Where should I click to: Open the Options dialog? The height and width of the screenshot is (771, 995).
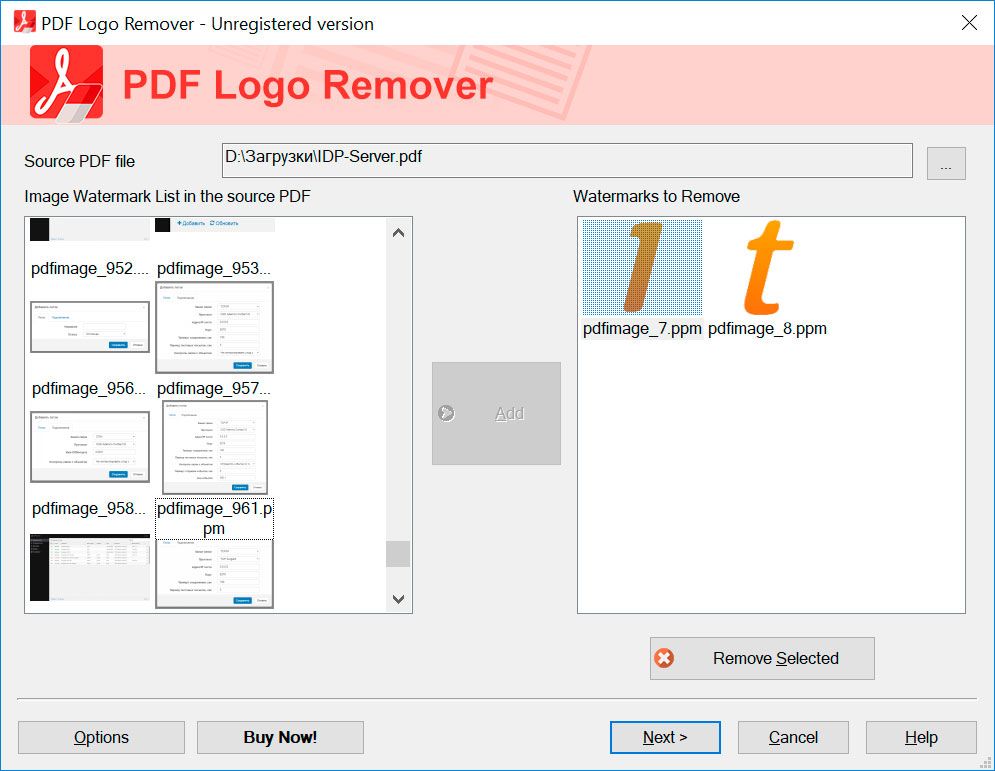click(100, 737)
